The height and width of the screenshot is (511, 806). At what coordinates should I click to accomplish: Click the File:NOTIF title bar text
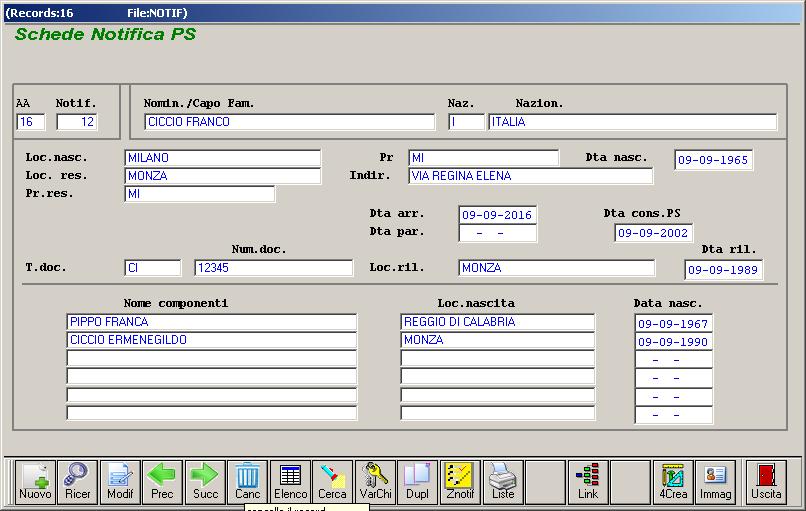tap(157, 13)
